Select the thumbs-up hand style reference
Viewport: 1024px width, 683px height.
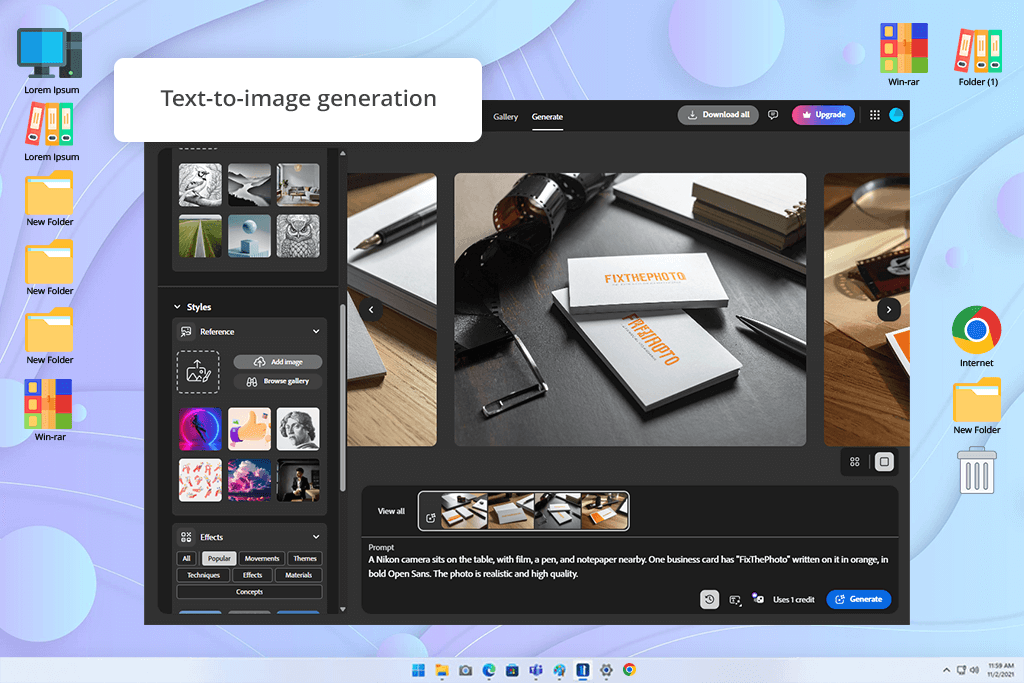[249, 429]
